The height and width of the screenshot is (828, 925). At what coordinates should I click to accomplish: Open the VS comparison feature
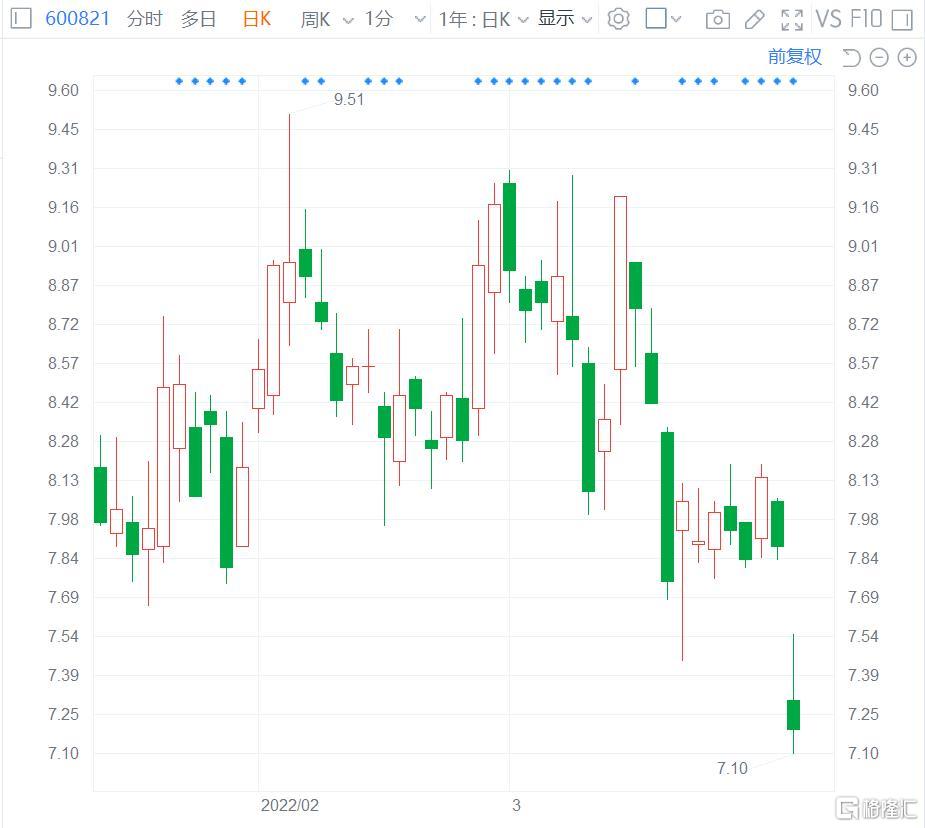829,19
